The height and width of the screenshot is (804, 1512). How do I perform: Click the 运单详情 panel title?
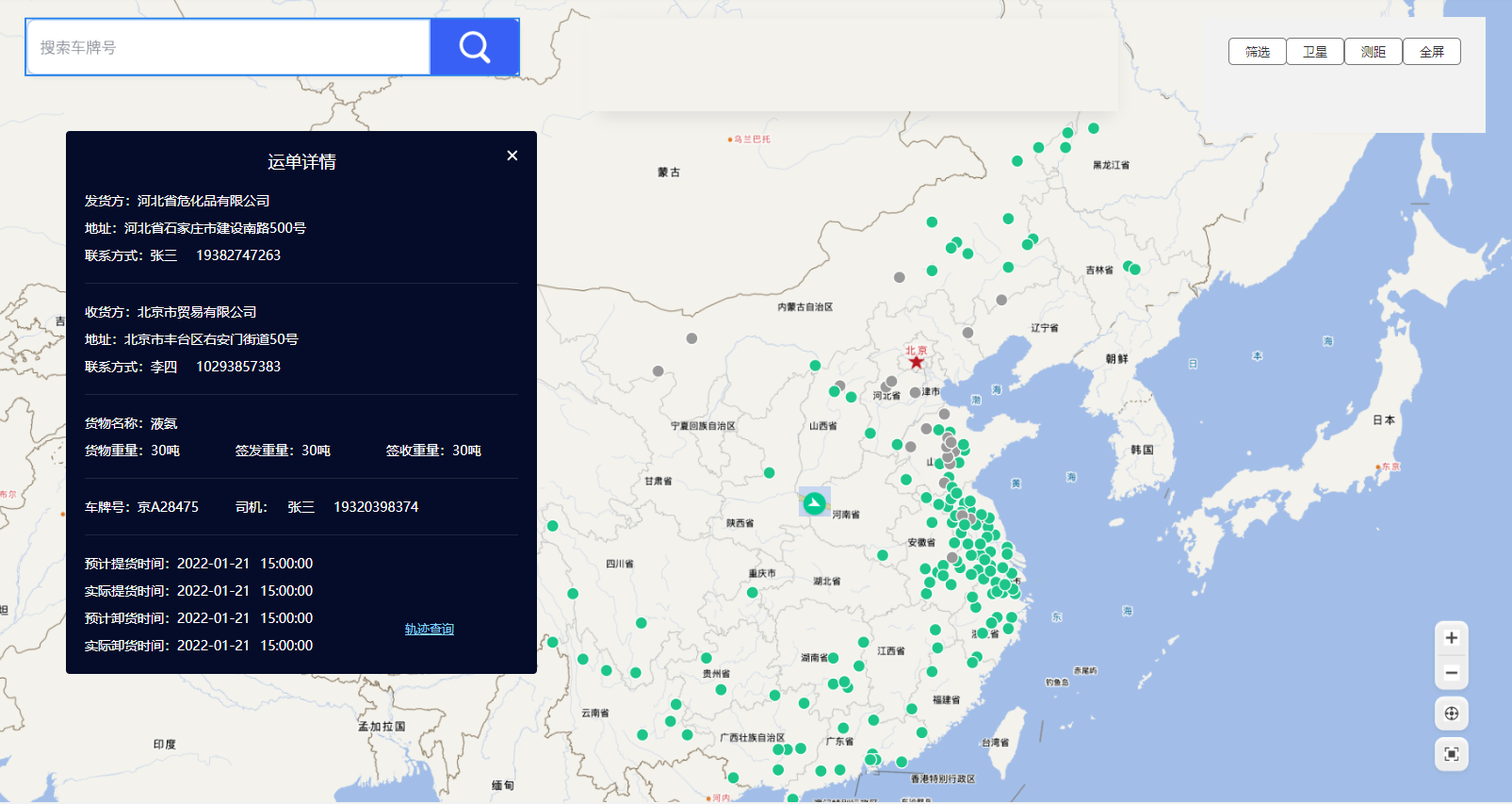(301, 162)
